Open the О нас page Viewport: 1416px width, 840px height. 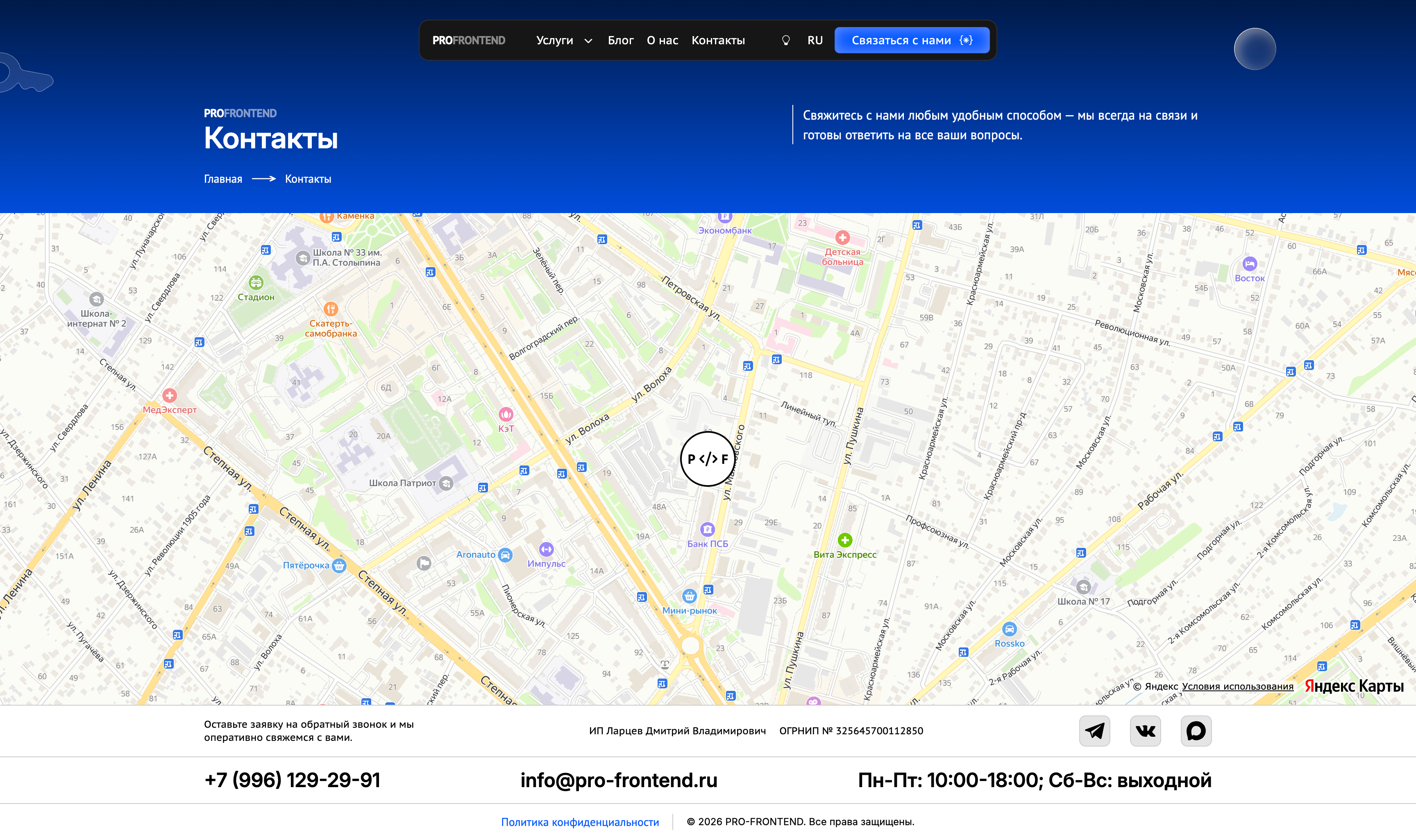(662, 40)
